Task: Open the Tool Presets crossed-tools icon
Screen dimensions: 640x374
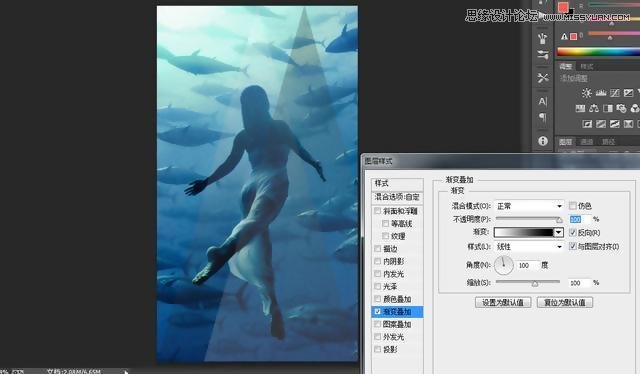Action: [x=542, y=78]
